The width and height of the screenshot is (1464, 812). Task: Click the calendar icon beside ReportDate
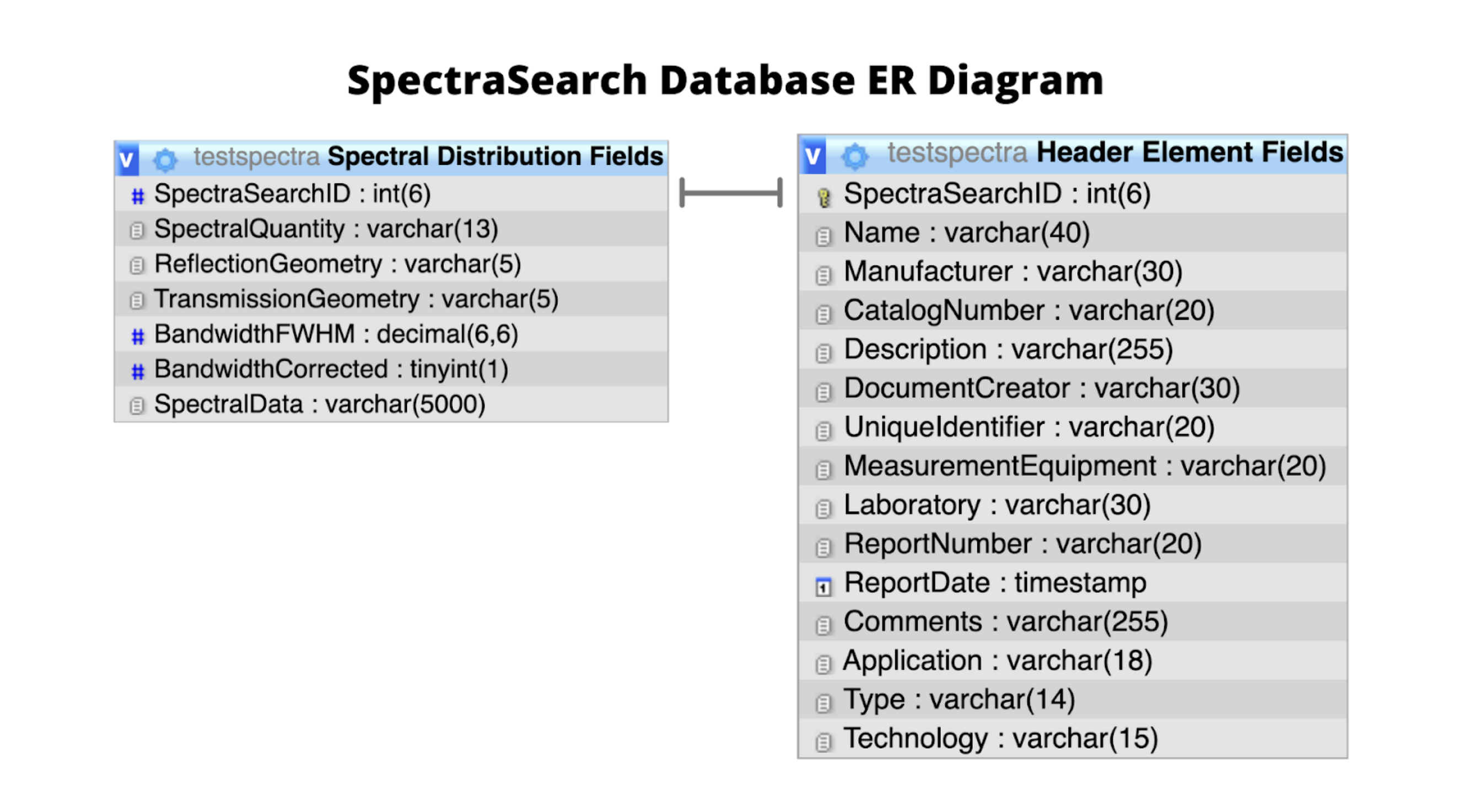823,586
